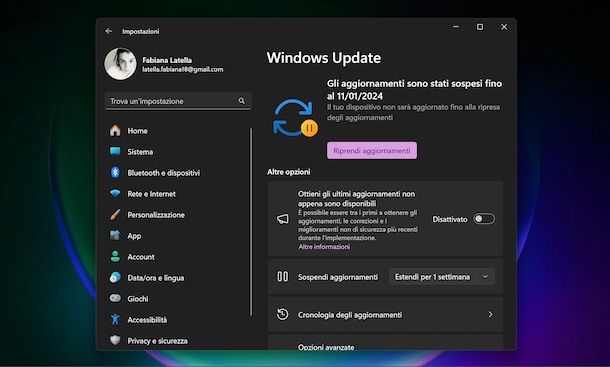Select the Privacy e sicurezza shield icon
The height and width of the screenshot is (367, 610).
point(115,340)
